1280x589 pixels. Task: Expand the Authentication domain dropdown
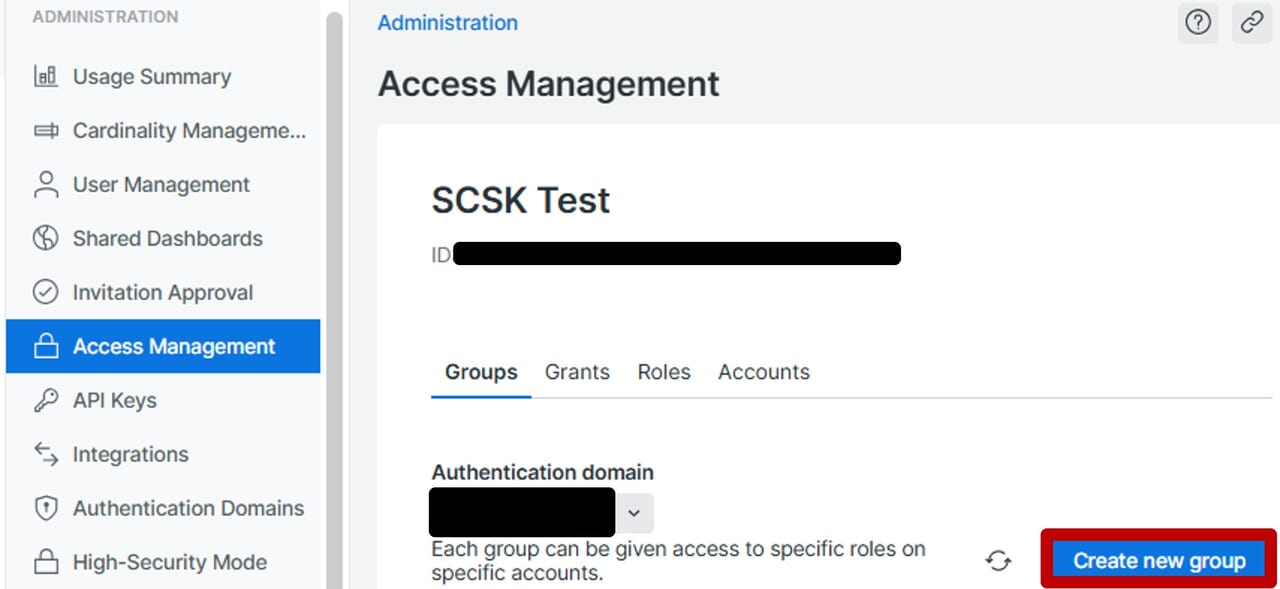[634, 513]
